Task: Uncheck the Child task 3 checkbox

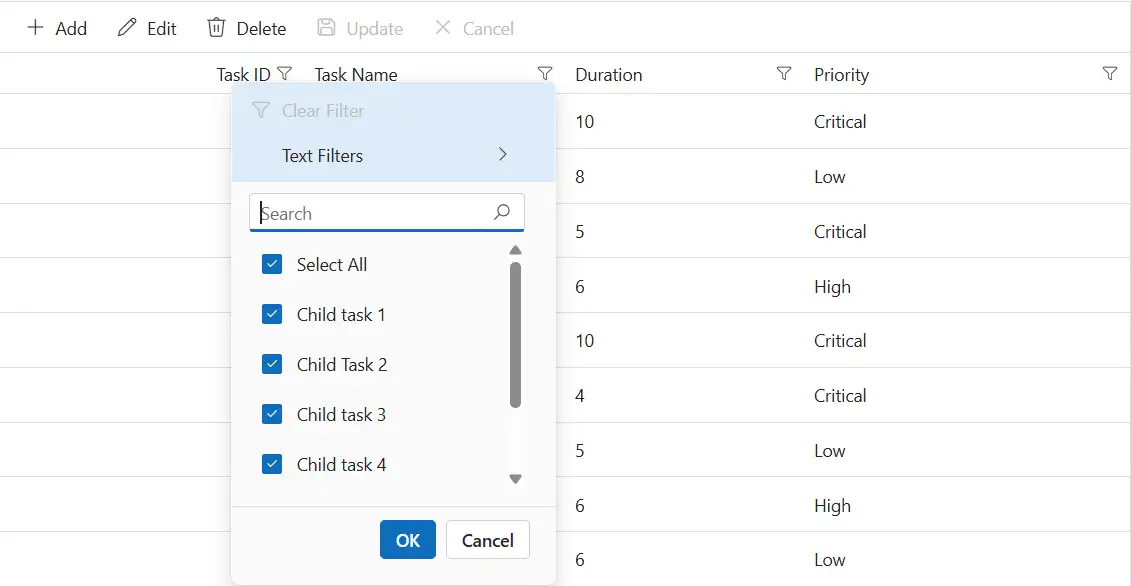Action: tap(272, 414)
